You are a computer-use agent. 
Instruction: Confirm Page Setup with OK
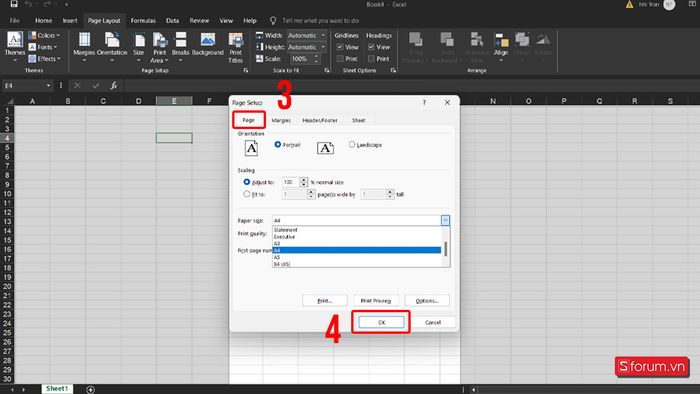[x=381, y=322]
